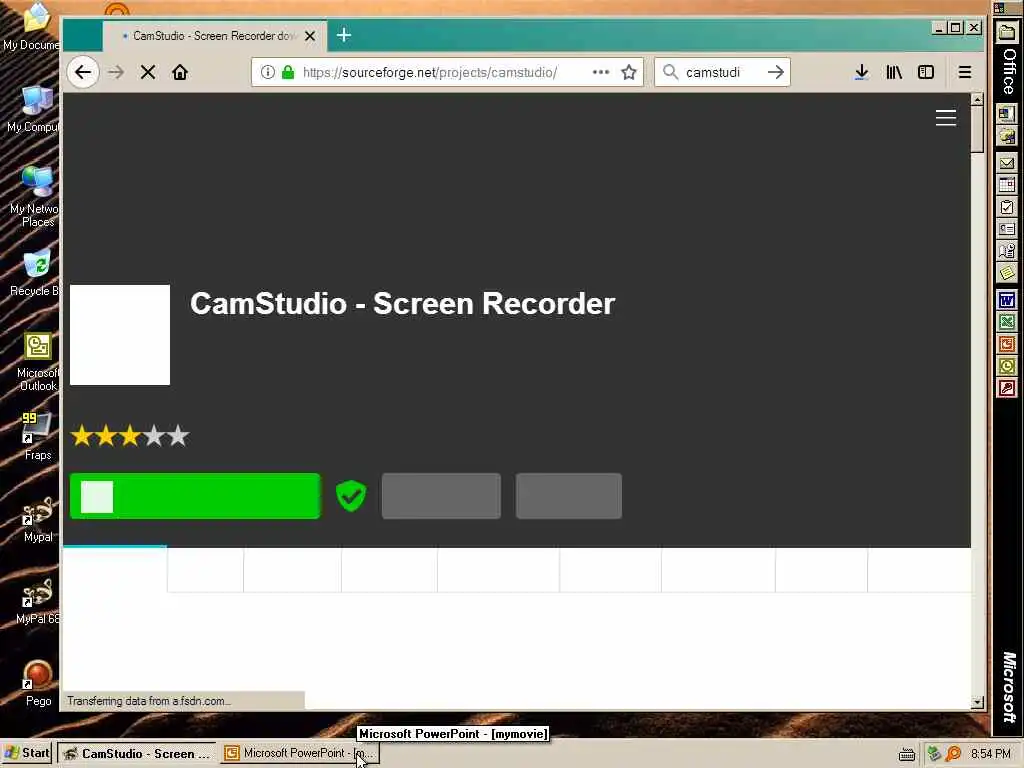Launch Microsoft Access key icon on the Office bar
The height and width of the screenshot is (768, 1024).
tap(1006, 389)
